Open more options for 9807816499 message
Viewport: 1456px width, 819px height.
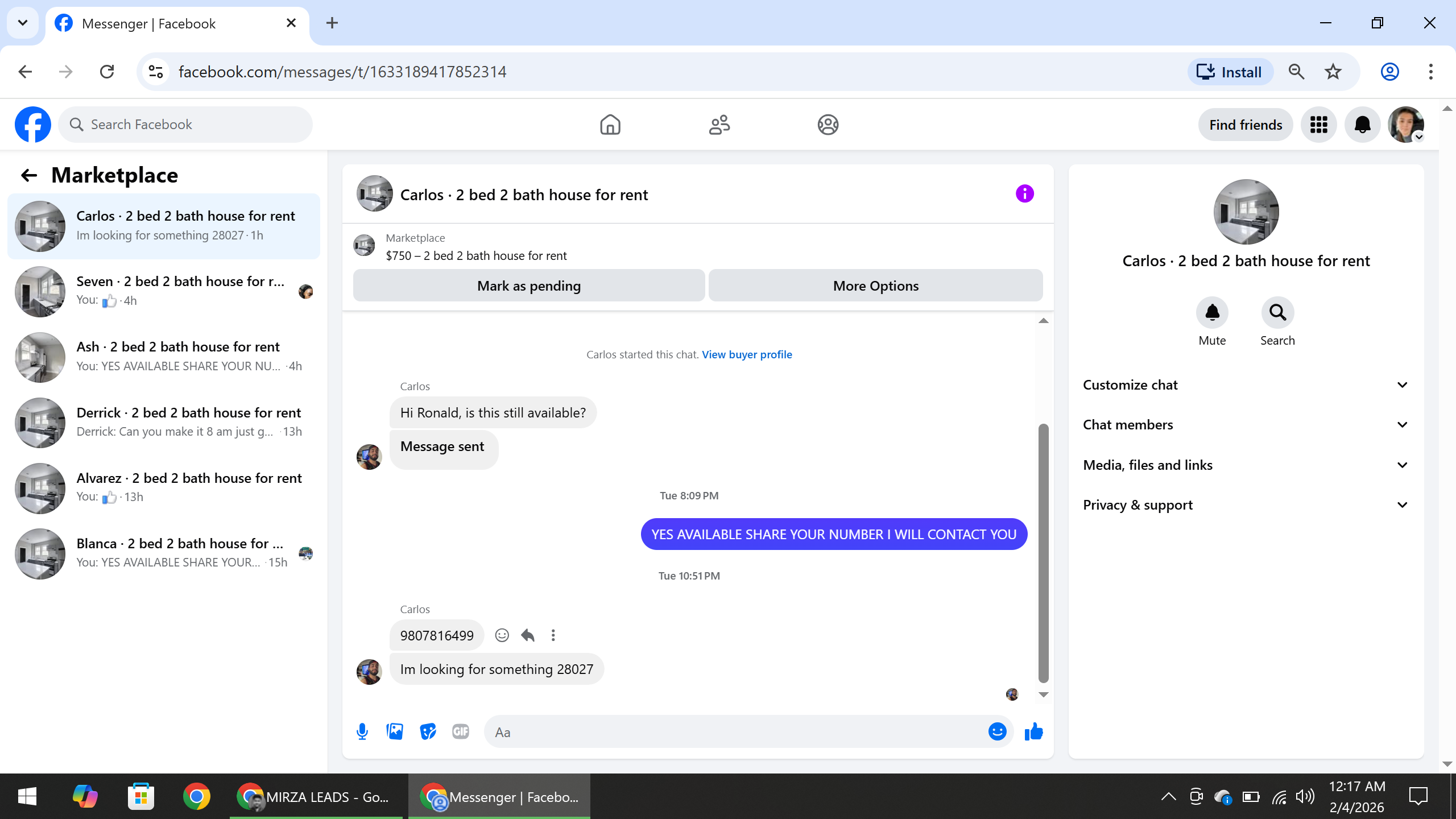pos(553,635)
